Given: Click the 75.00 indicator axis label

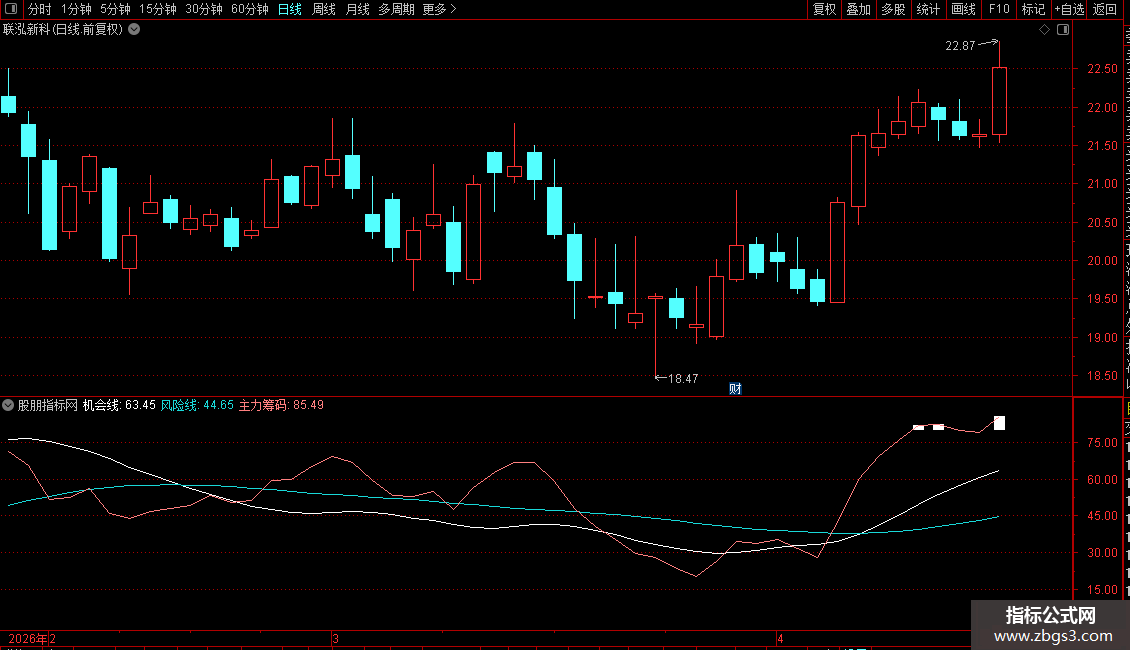Looking at the screenshot, I should tap(1102, 442).
